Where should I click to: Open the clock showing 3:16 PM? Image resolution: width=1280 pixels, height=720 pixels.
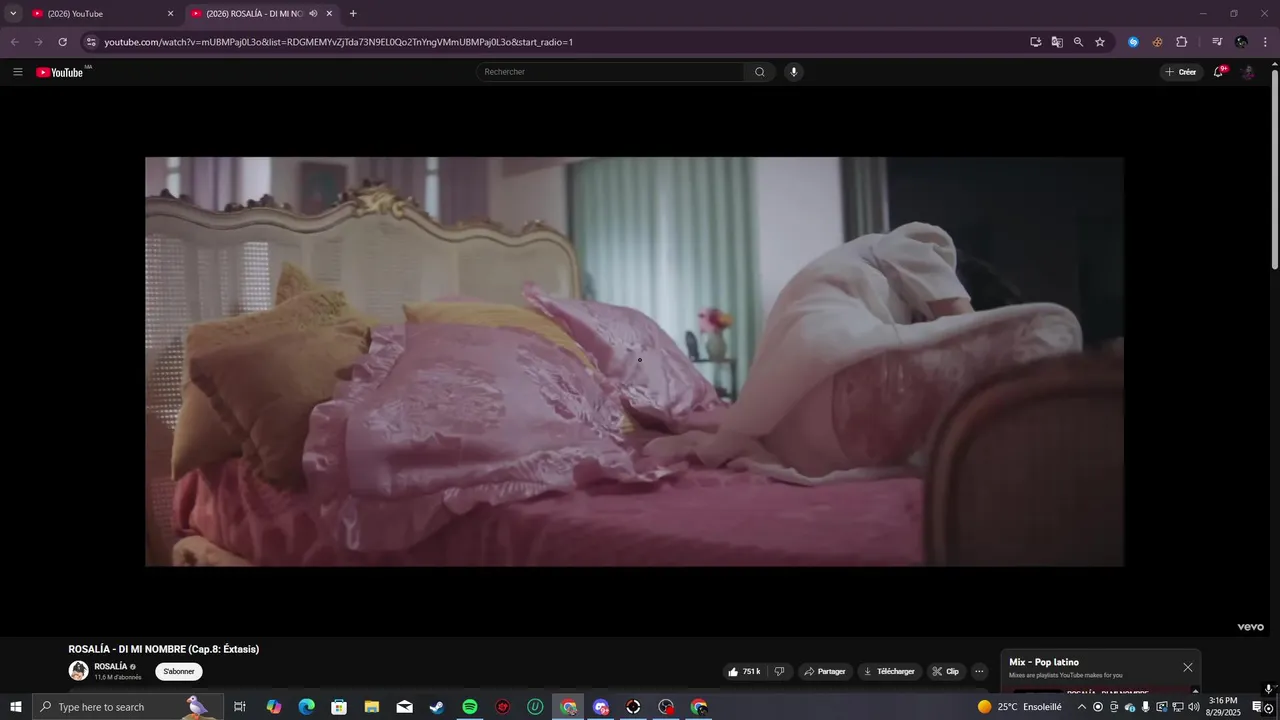coord(1224,707)
